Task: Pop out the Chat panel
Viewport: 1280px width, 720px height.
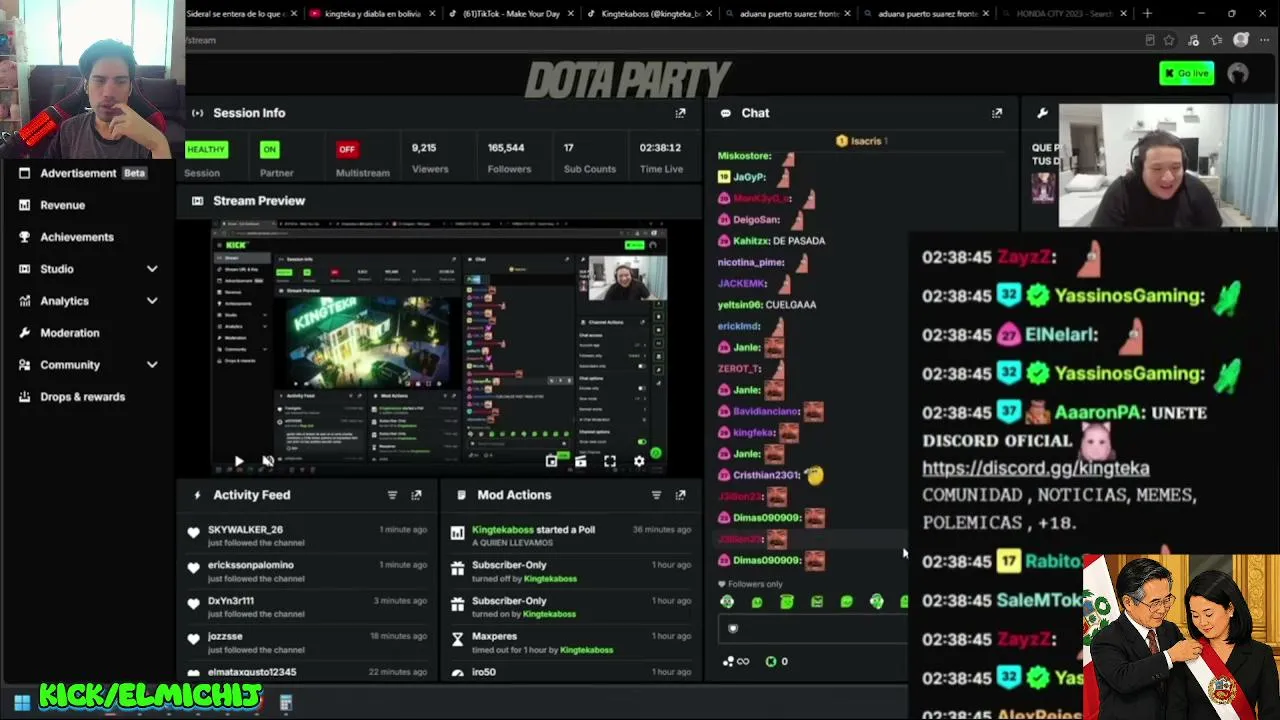Action: 996,113
